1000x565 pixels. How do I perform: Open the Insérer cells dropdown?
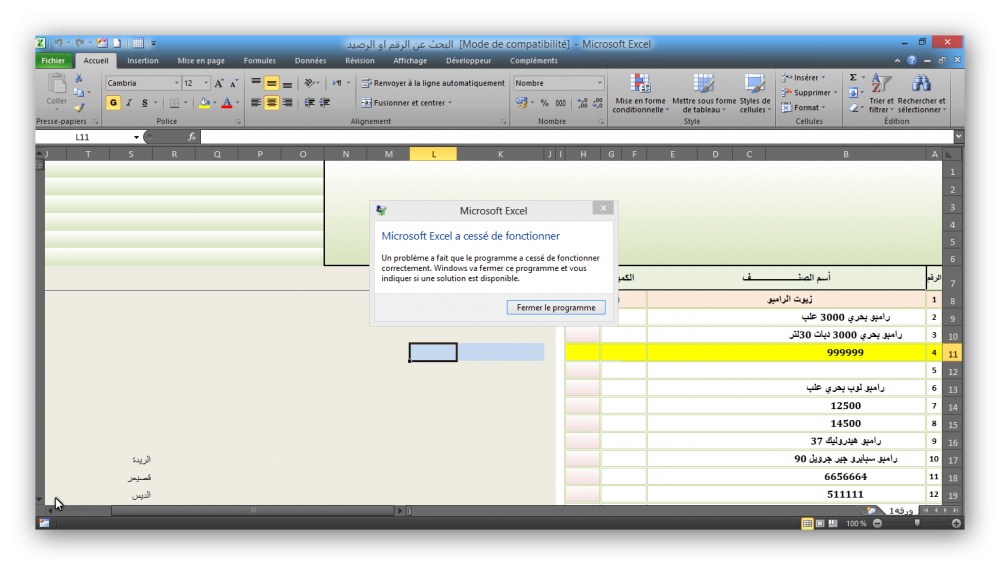click(x=805, y=78)
